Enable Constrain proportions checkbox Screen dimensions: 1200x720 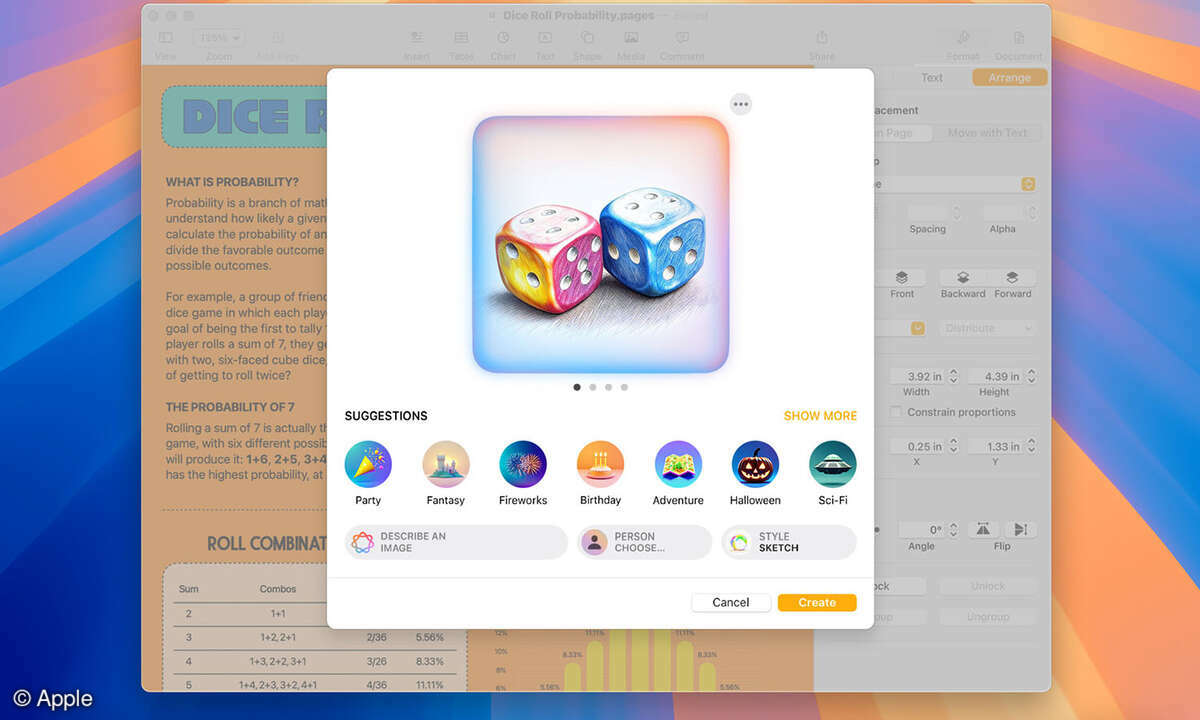point(896,412)
